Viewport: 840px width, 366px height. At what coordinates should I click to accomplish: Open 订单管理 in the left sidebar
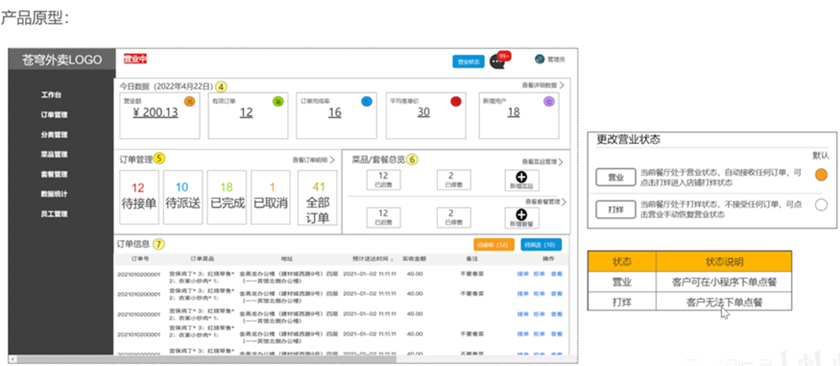pos(54,115)
